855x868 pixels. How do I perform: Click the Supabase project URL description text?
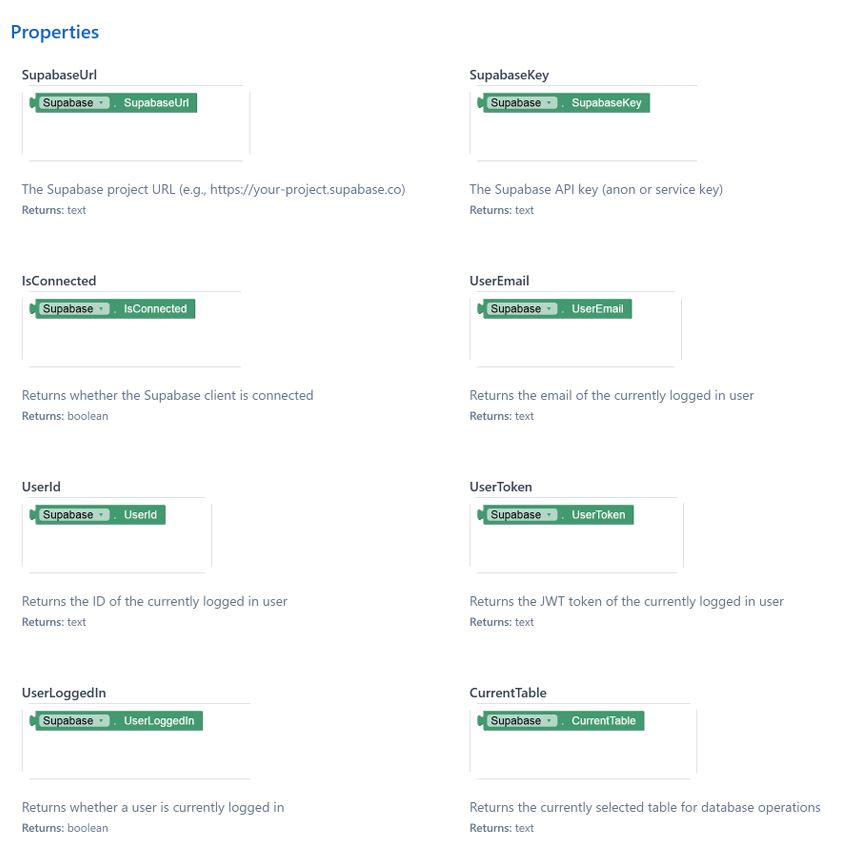(x=213, y=189)
